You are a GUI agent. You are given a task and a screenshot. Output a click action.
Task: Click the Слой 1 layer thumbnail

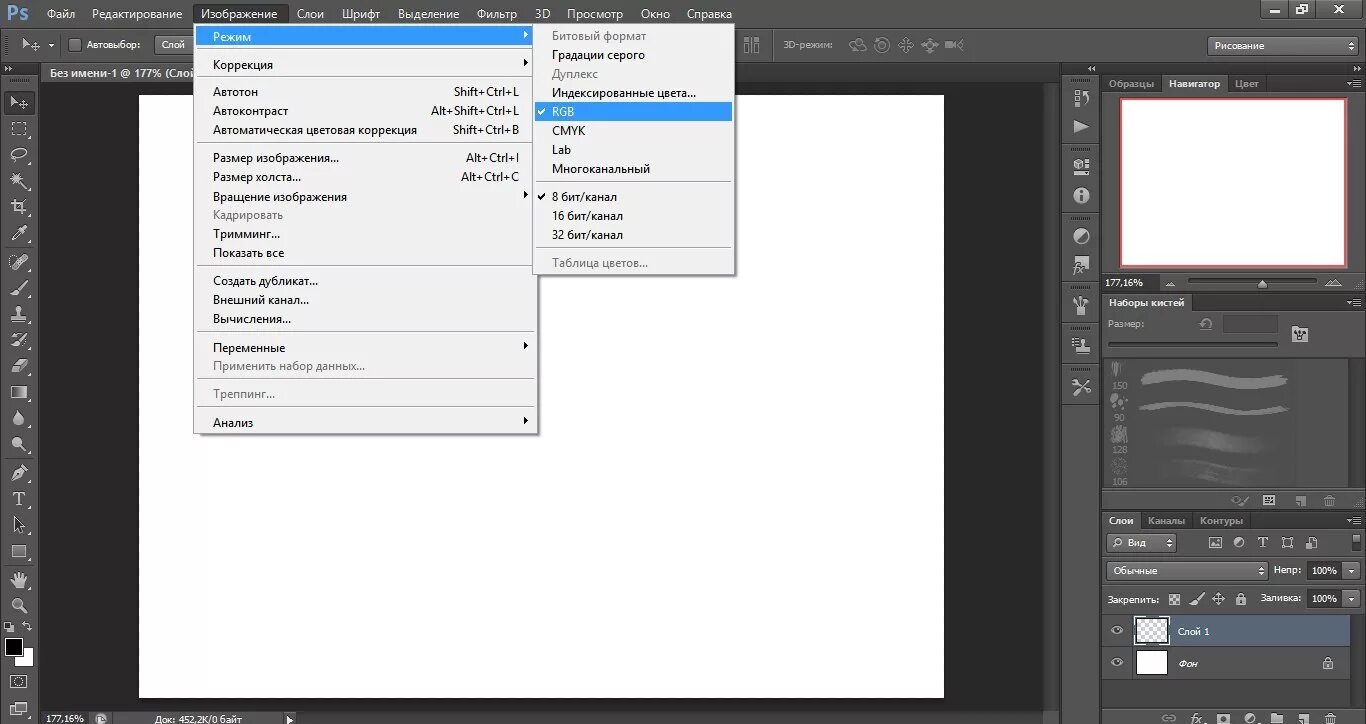(1152, 630)
